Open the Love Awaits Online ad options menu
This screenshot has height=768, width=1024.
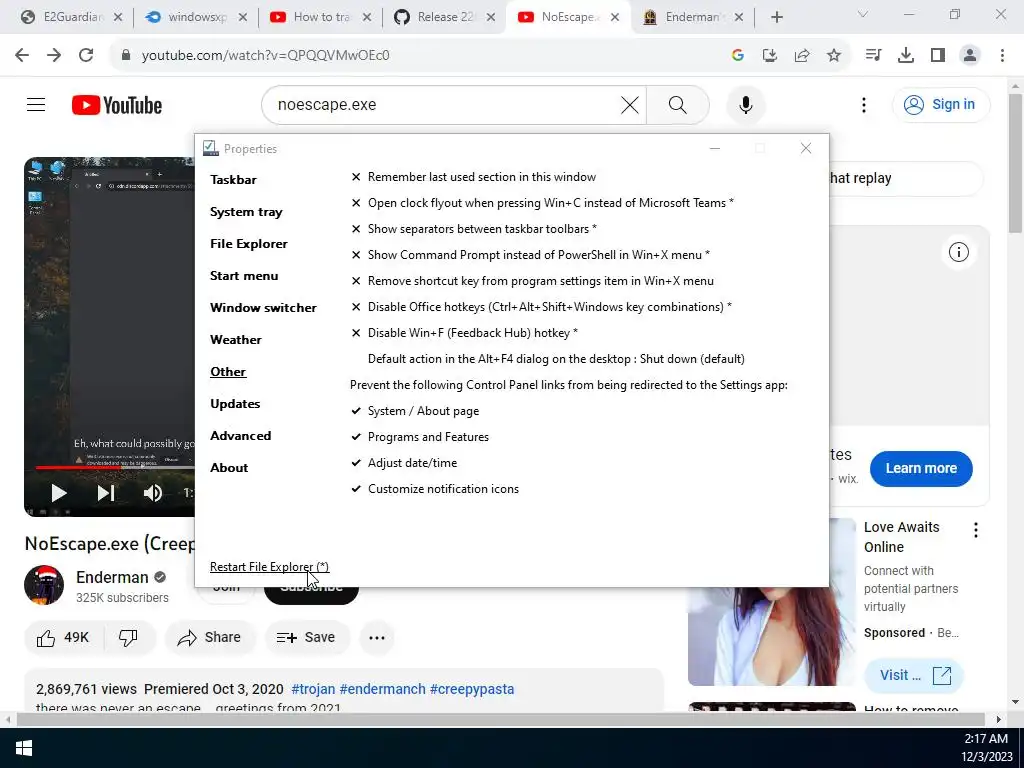pyautogui.click(x=976, y=530)
